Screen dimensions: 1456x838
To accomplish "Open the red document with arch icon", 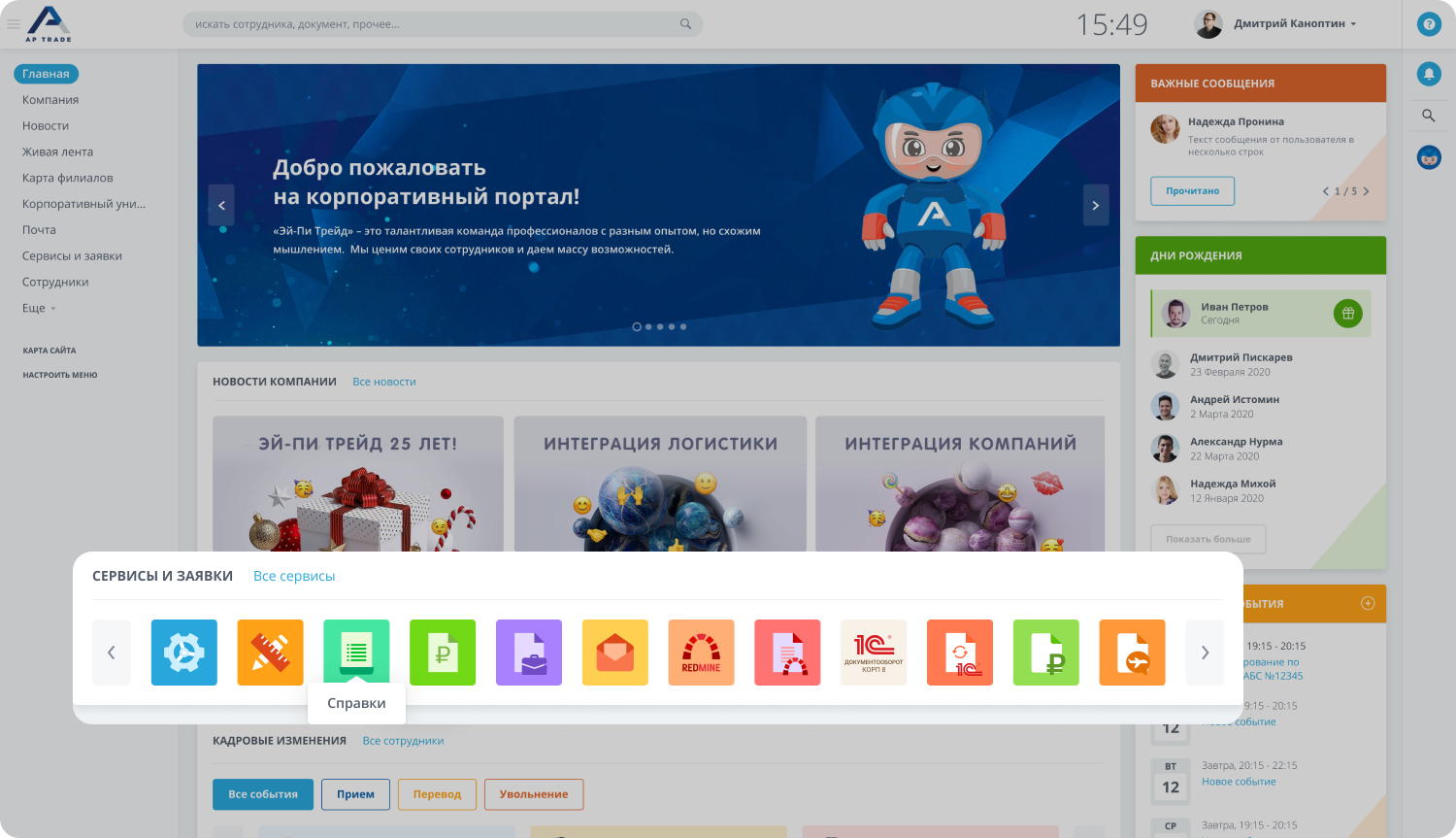I will coord(788,653).
